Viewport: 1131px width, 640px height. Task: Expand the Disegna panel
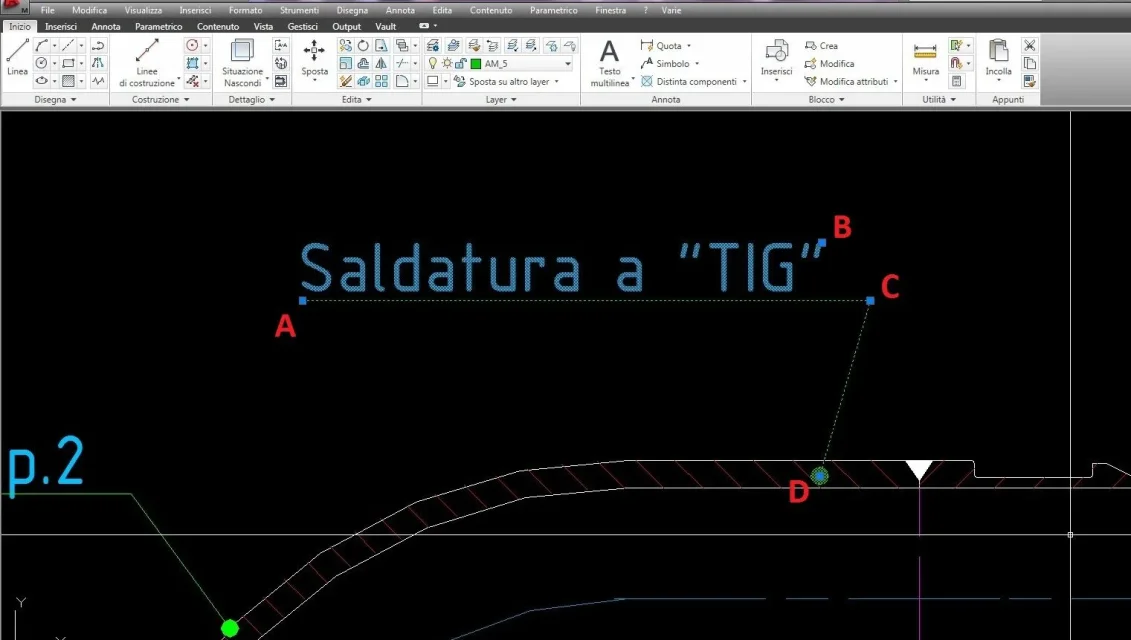click(x=55, y=100)
